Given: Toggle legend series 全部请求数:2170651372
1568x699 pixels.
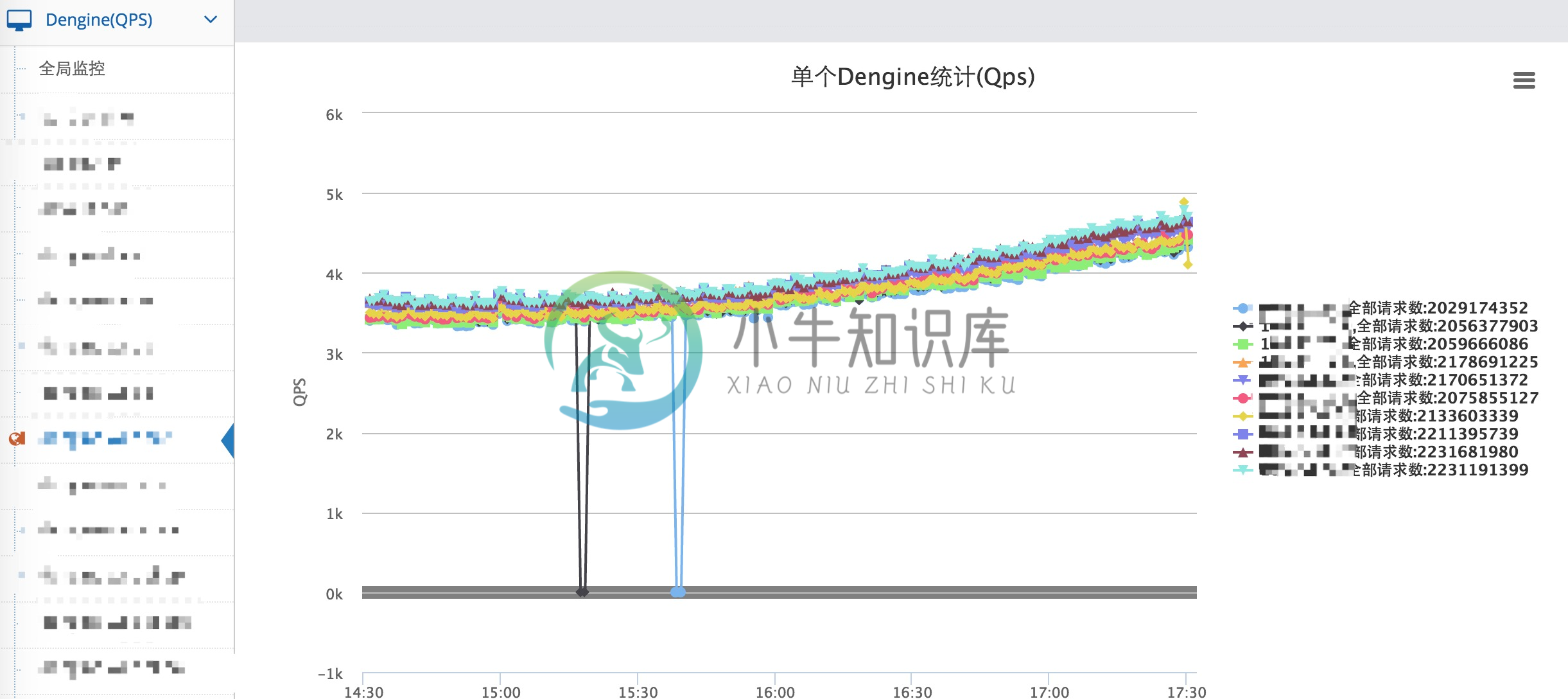Looking at the screenshot, I should click(1381, 380).
